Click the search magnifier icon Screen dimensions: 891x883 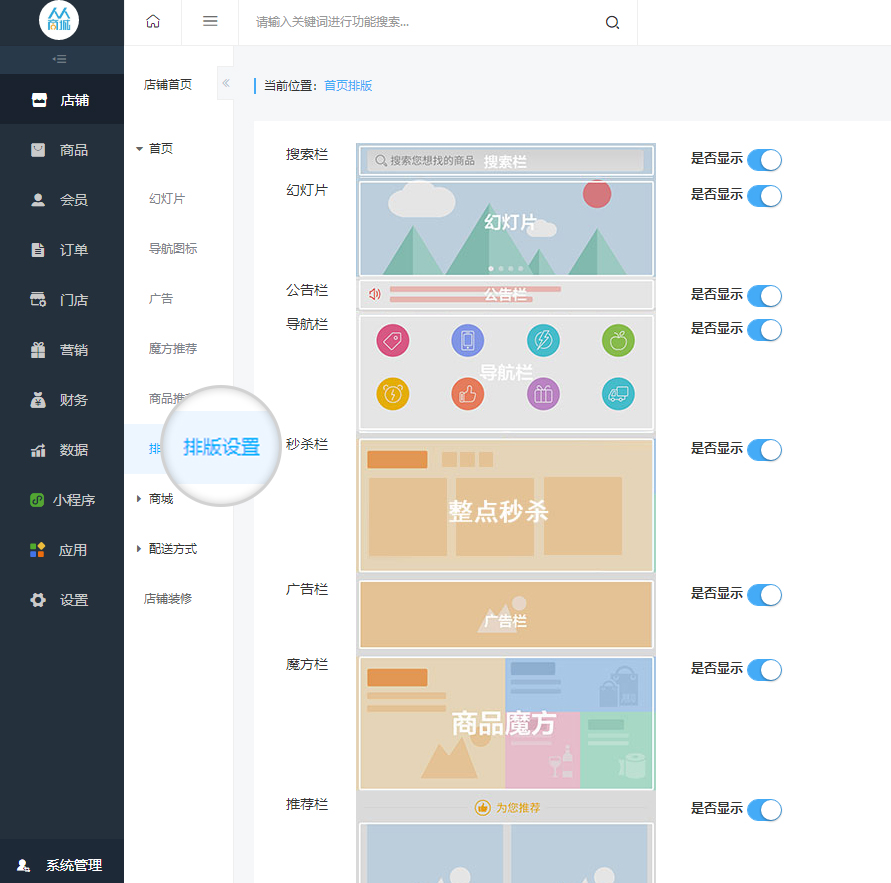613,22
